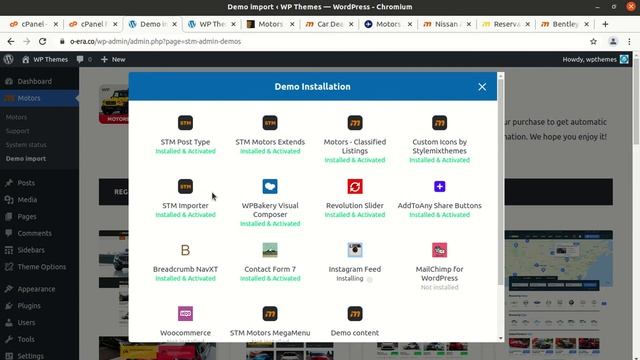The image size is (640, 360).
Task: Open the Chromium three-dot menu
Action: (x=629, y=41)
